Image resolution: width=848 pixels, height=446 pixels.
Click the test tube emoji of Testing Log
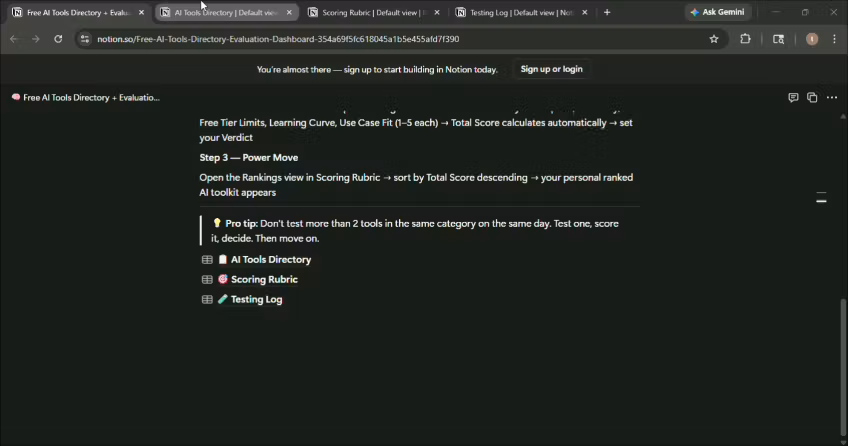point(222,299)
